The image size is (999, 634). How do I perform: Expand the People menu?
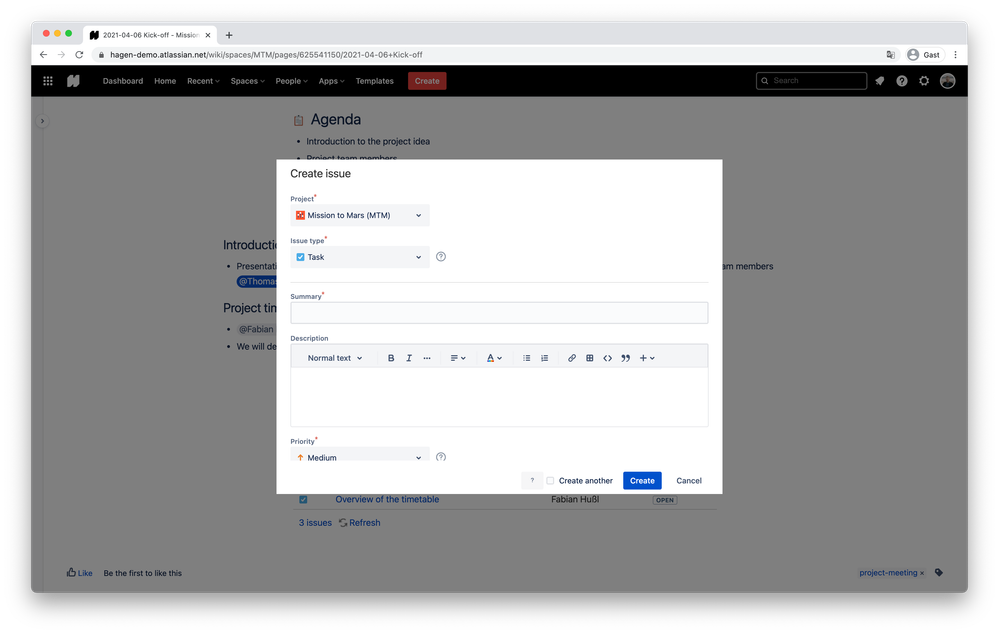(292, 81)
